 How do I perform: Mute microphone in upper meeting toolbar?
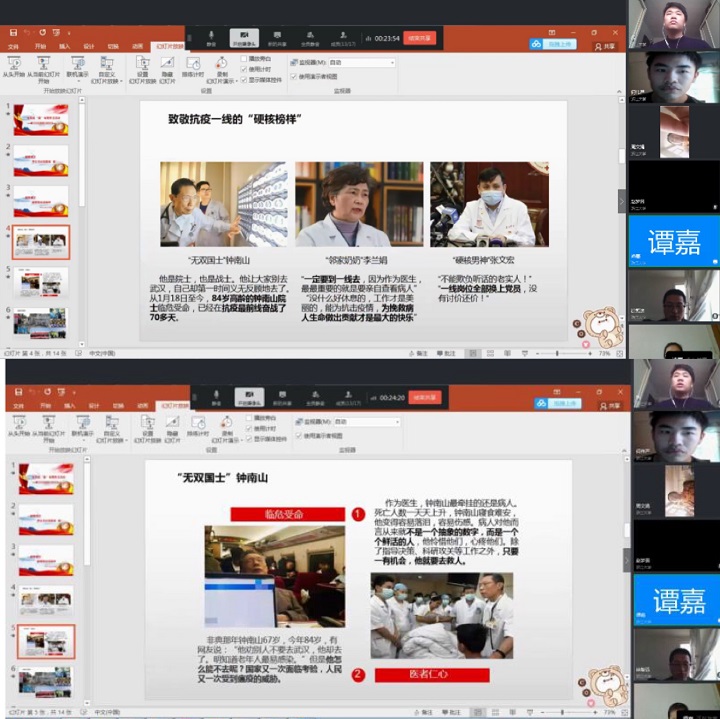click(211, 35)
